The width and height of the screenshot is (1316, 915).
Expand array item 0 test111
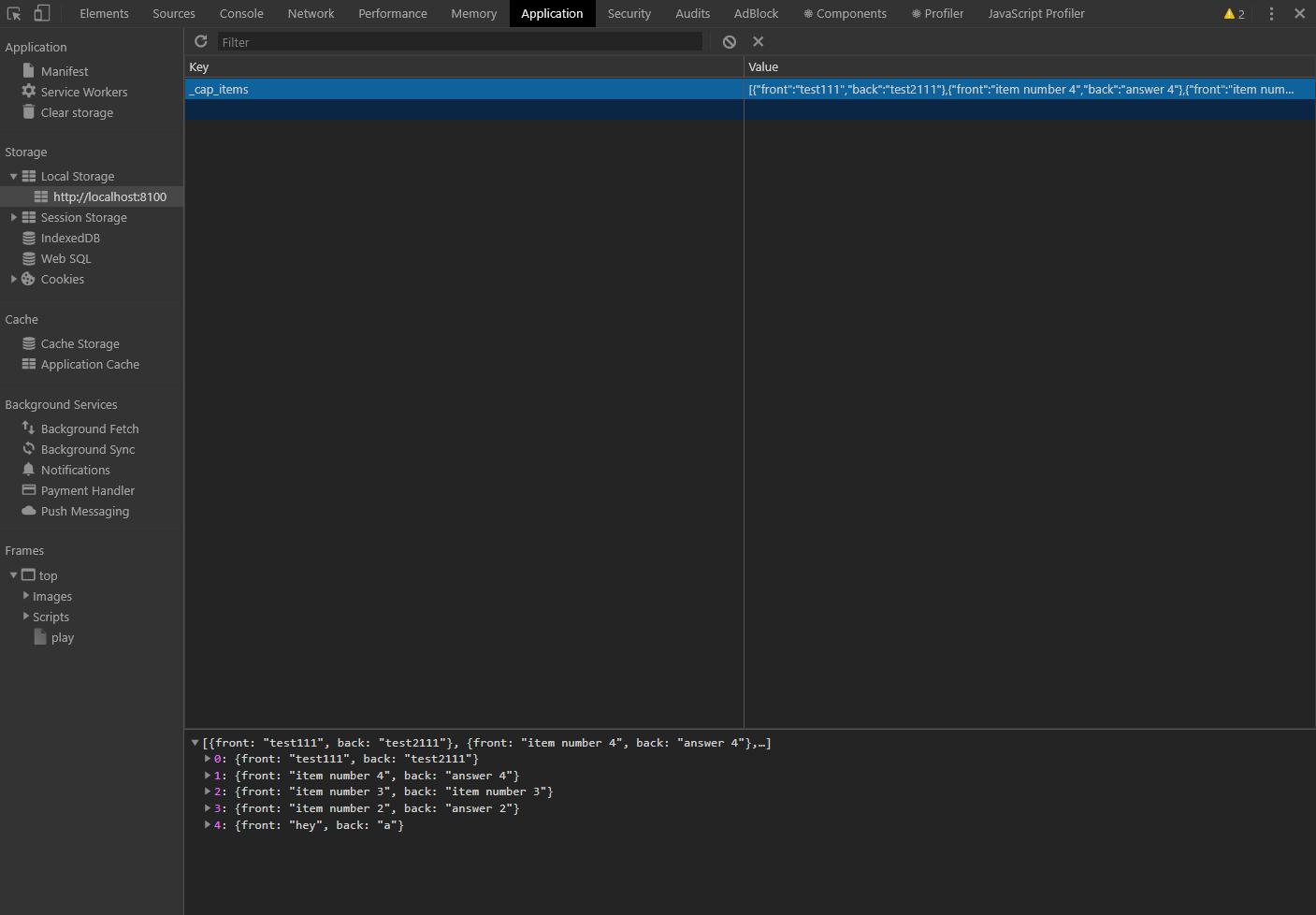(x=208, y=759)
